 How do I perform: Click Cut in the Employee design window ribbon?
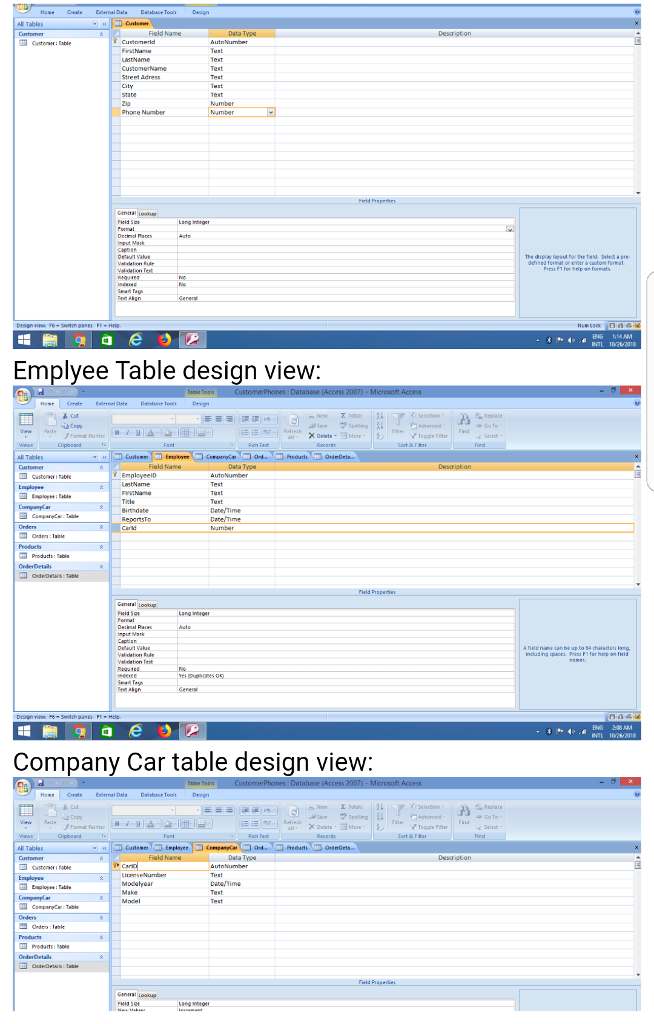point(73,415)
